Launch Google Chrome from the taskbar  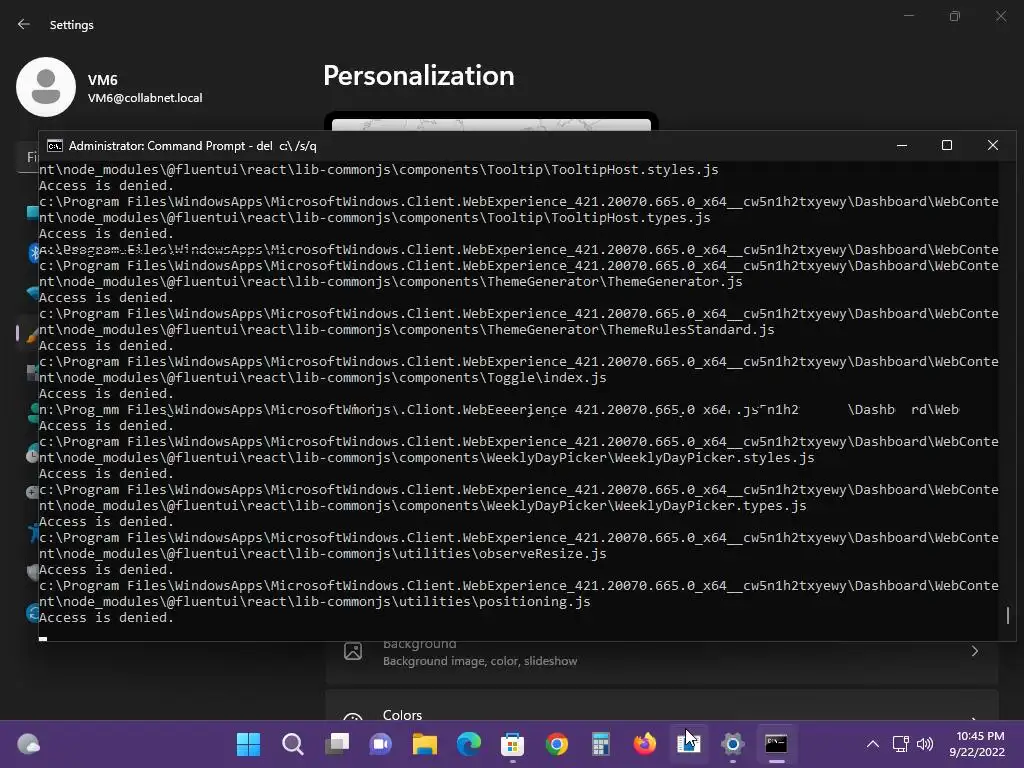pyautogui.click(x=557, y=744)
